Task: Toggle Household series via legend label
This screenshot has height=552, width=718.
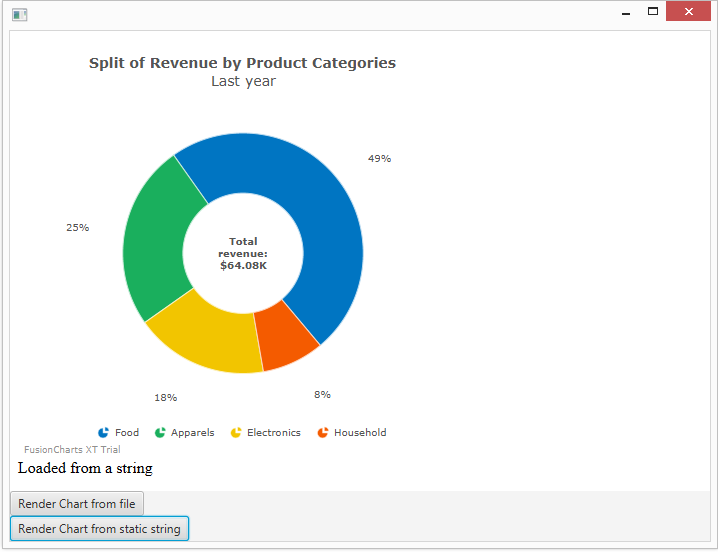Action: tap(360, 433)
